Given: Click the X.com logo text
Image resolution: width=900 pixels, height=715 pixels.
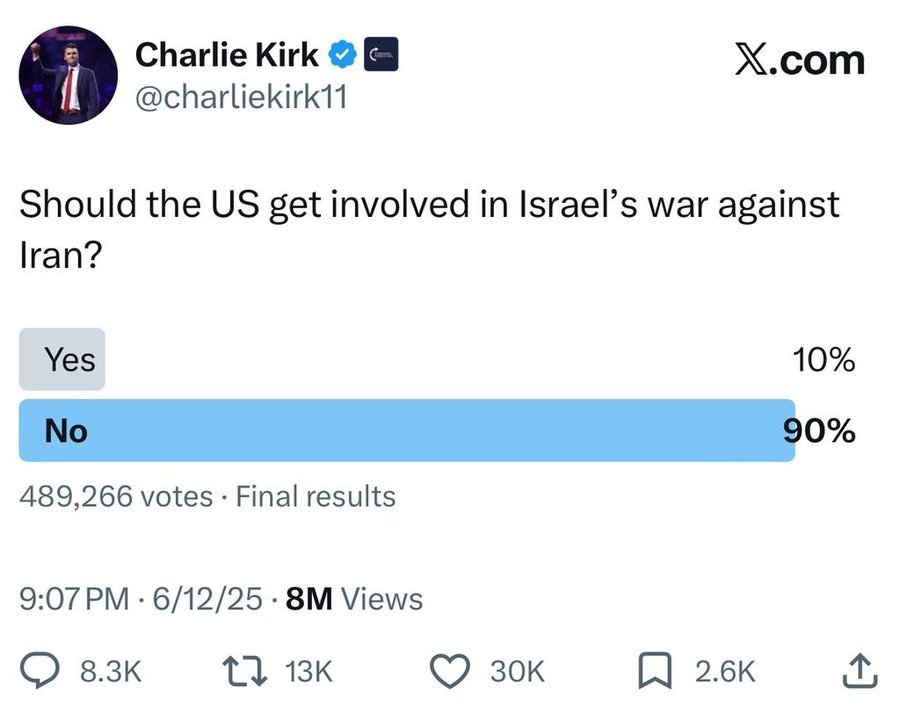Looking at the screenshot, I should (800, 59).
